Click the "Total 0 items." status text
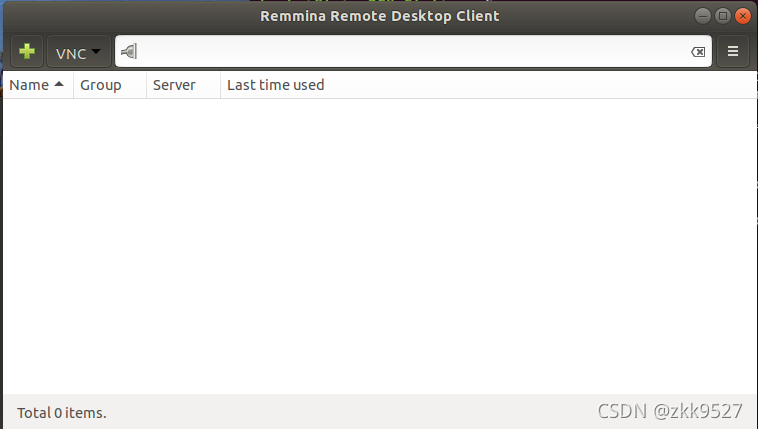The height and width of the screenshot is (429, 758). (62, 413)
